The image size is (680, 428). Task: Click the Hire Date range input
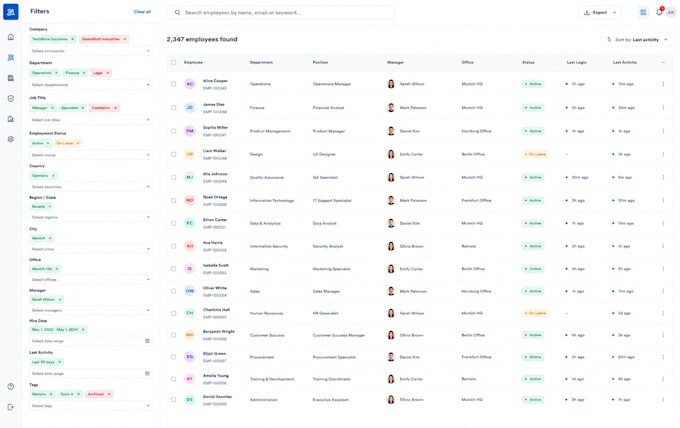(91, 341)
